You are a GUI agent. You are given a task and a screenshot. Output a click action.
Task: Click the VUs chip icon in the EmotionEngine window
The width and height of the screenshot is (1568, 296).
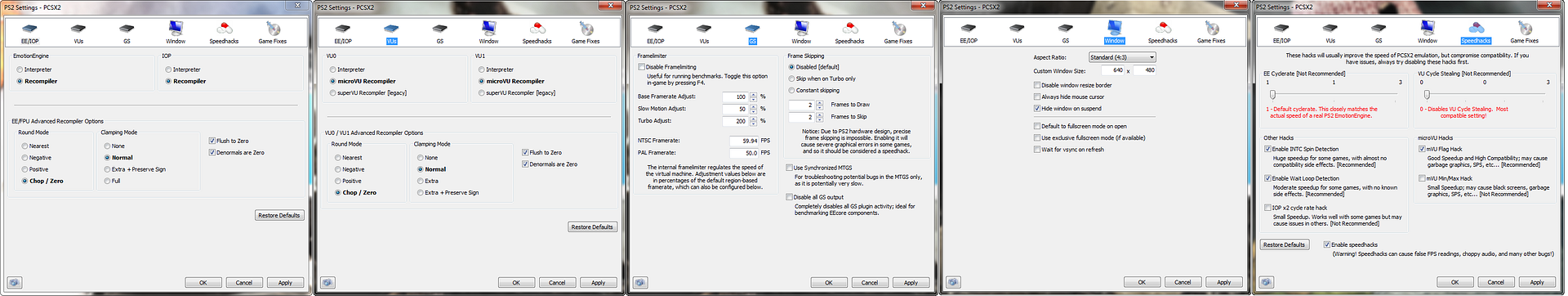(78, 29)
